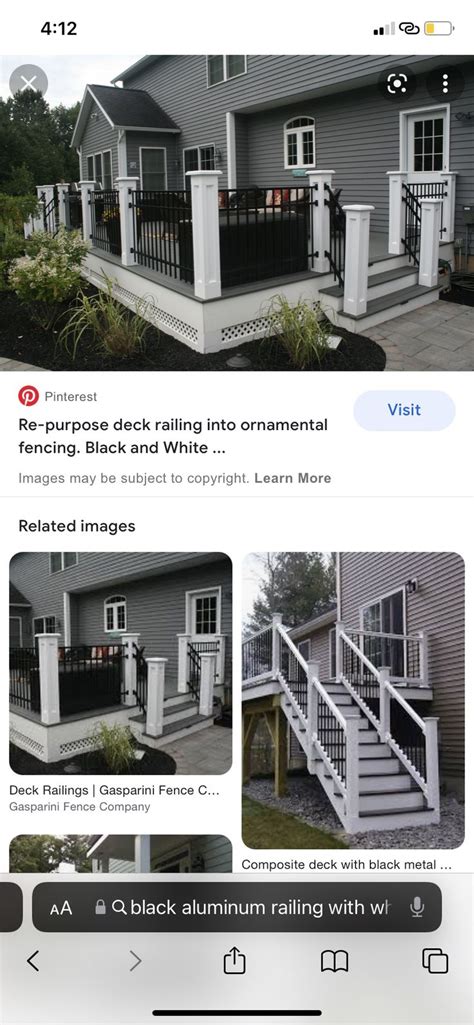The width and height of the screenshot is (474, 1025).
Task: Tap the main gray house deck image
Action: [x=237, y=212]
